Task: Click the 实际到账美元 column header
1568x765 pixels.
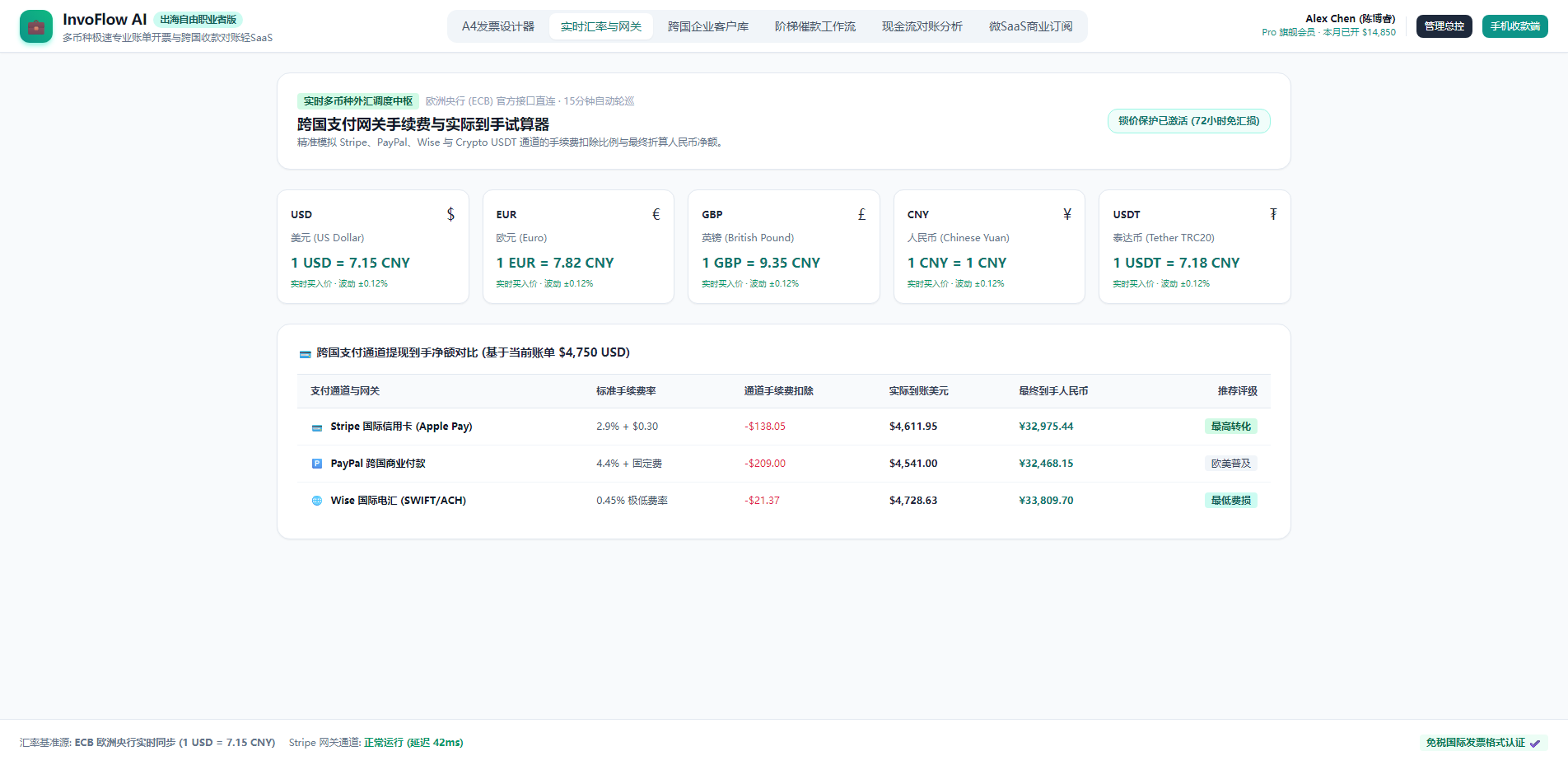Action: (x=919, y=391)
